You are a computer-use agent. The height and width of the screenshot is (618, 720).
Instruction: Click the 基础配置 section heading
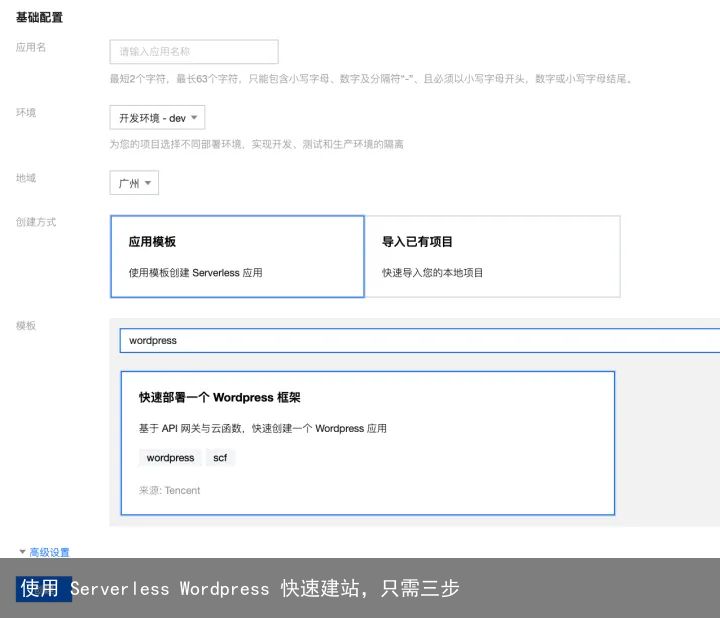39,17
